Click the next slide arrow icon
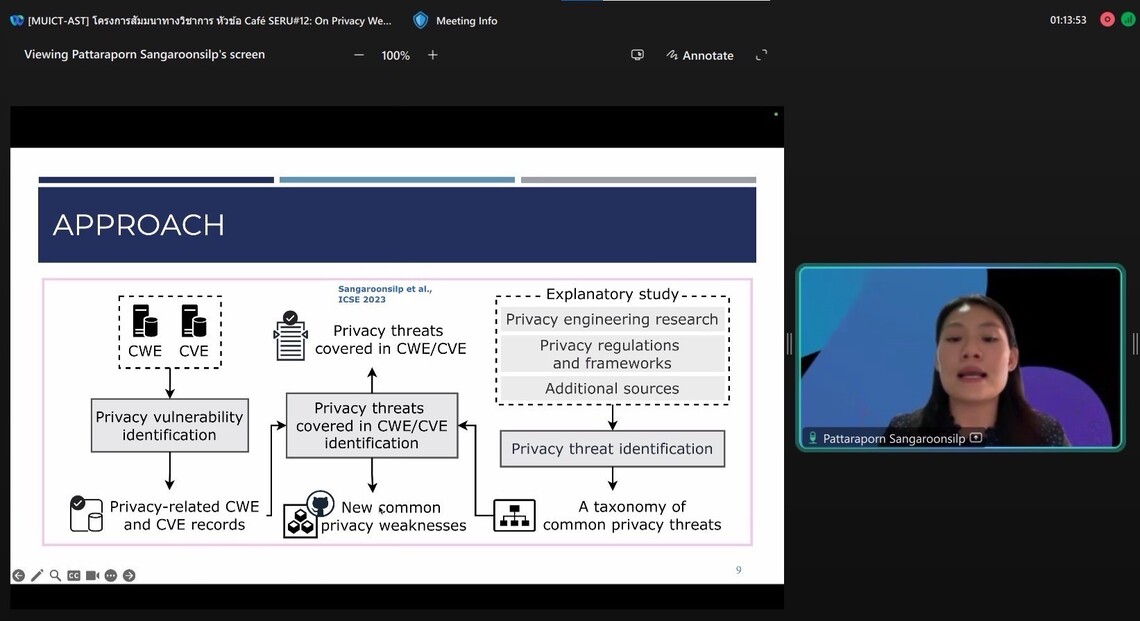The image size is (1140, 621). (x=129, y=575)
